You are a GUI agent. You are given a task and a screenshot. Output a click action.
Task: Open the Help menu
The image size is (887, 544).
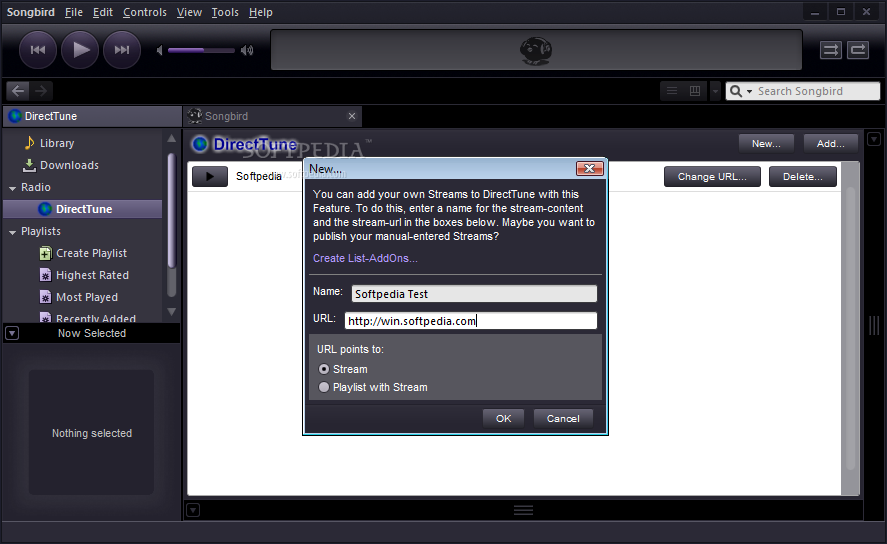click(x=261, y=12)
